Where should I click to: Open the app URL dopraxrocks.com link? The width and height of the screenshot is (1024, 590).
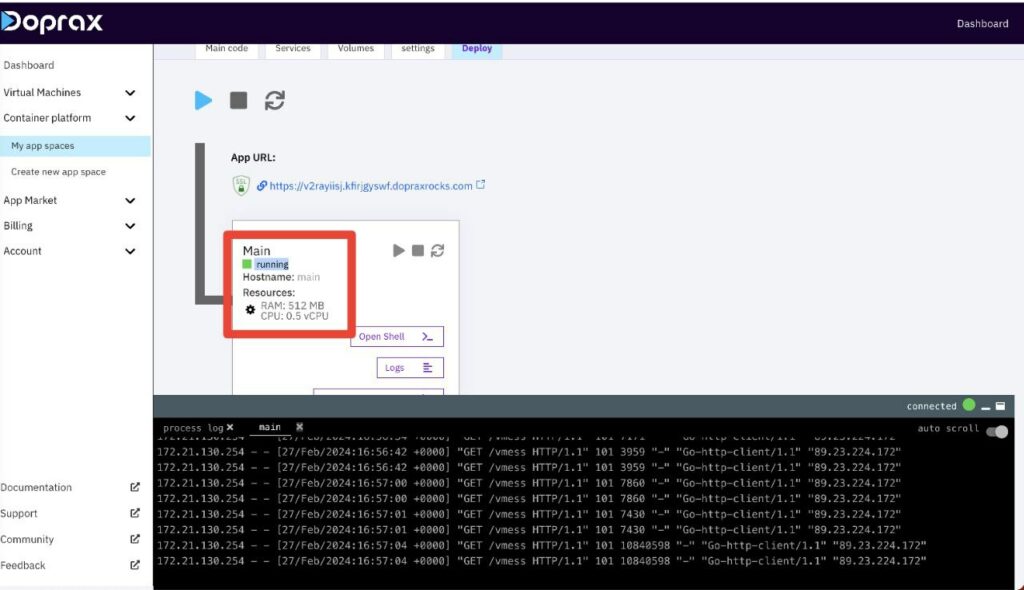370,186
